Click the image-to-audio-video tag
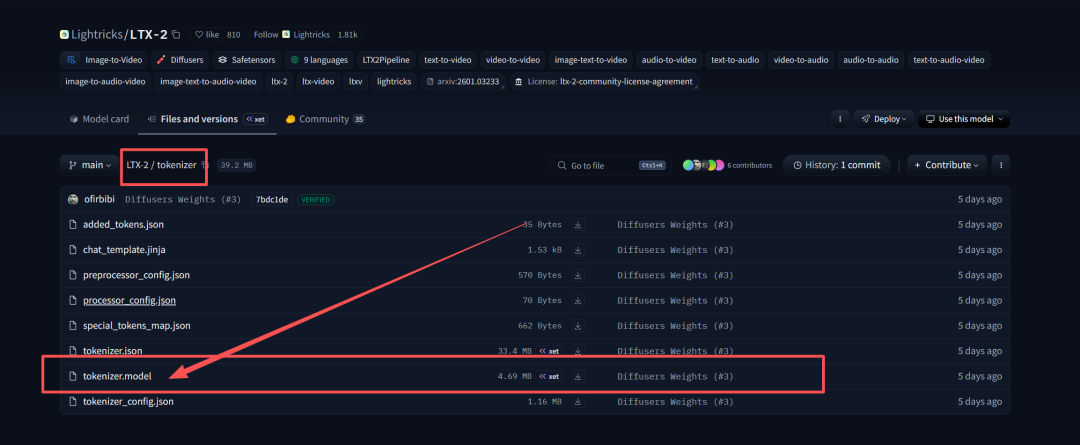The width and height of the screenshot is (1080, 445). (105, 81)
